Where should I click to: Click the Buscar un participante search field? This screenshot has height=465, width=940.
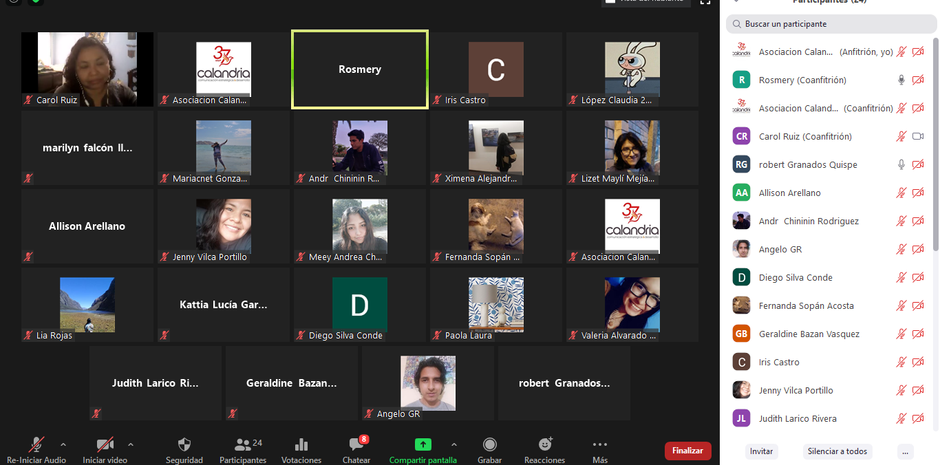(x=831, y=24)
